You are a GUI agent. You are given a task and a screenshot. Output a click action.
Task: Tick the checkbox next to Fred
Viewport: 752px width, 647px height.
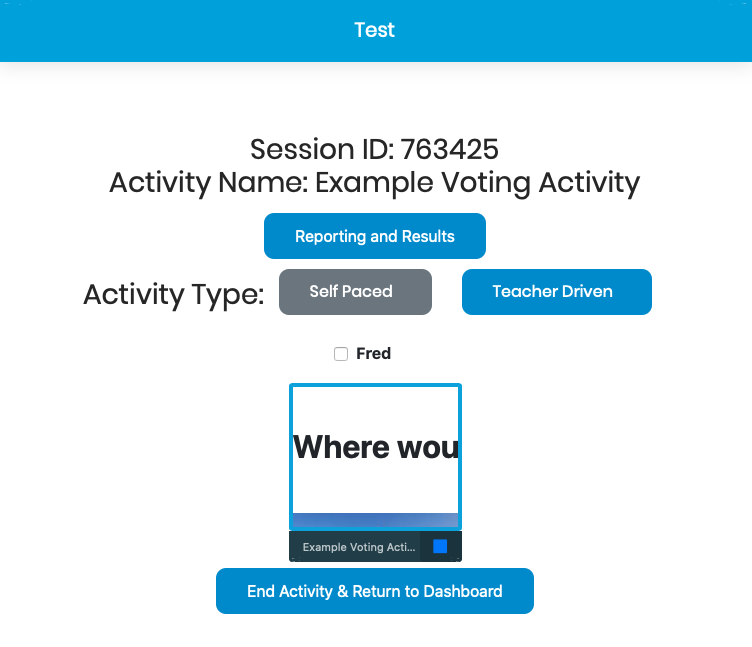341,354
